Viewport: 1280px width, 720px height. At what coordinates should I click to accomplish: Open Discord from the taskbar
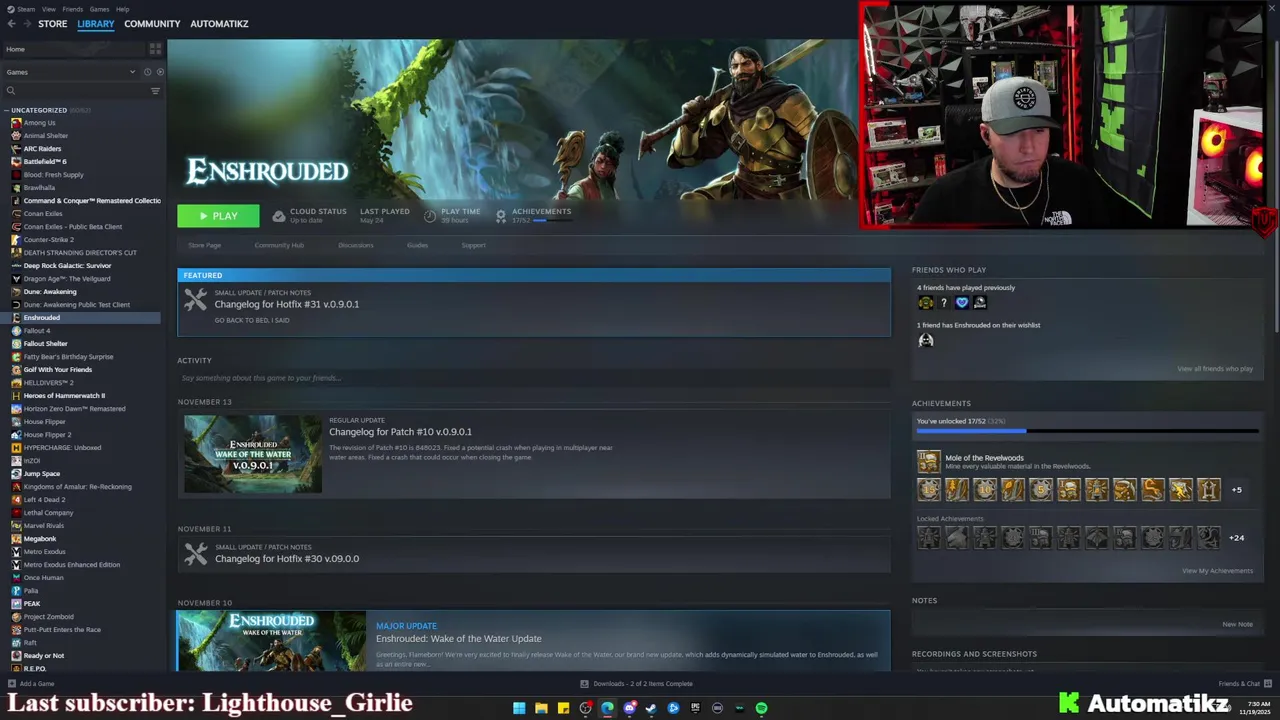(629, 708)
